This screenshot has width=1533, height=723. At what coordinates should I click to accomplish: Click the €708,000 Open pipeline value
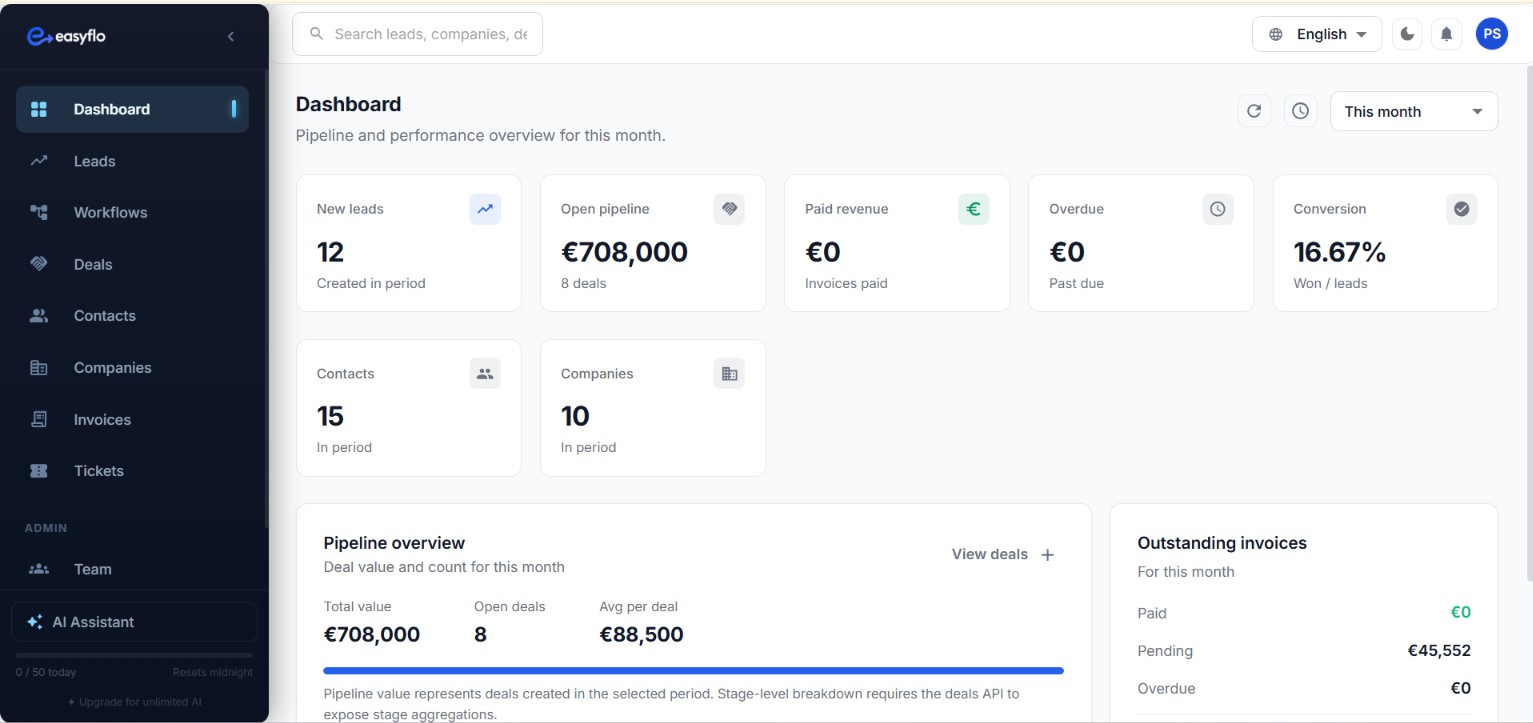624,252
